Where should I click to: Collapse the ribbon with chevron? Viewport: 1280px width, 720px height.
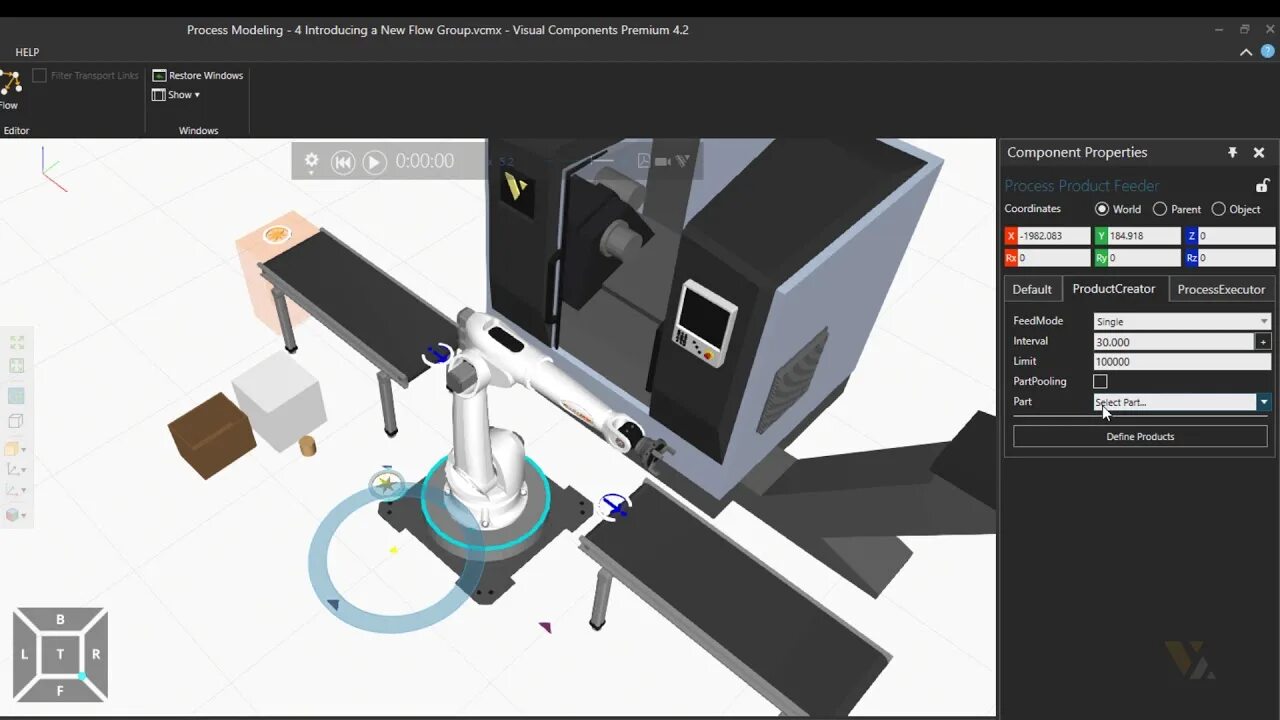[1246, 52]
